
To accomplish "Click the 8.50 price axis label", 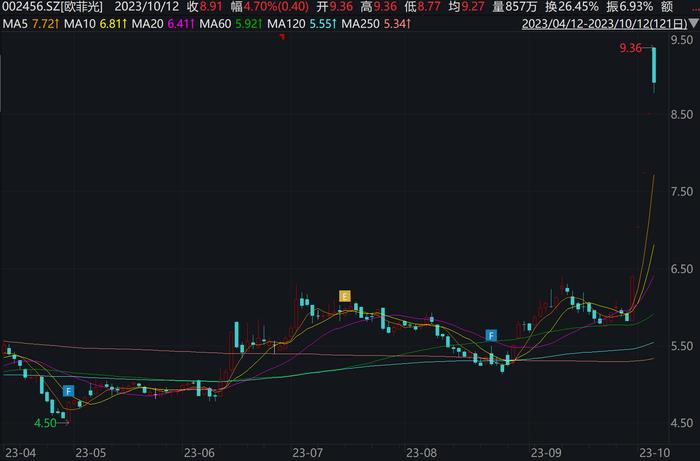I will pyautogui.click(x=682, y=114).
